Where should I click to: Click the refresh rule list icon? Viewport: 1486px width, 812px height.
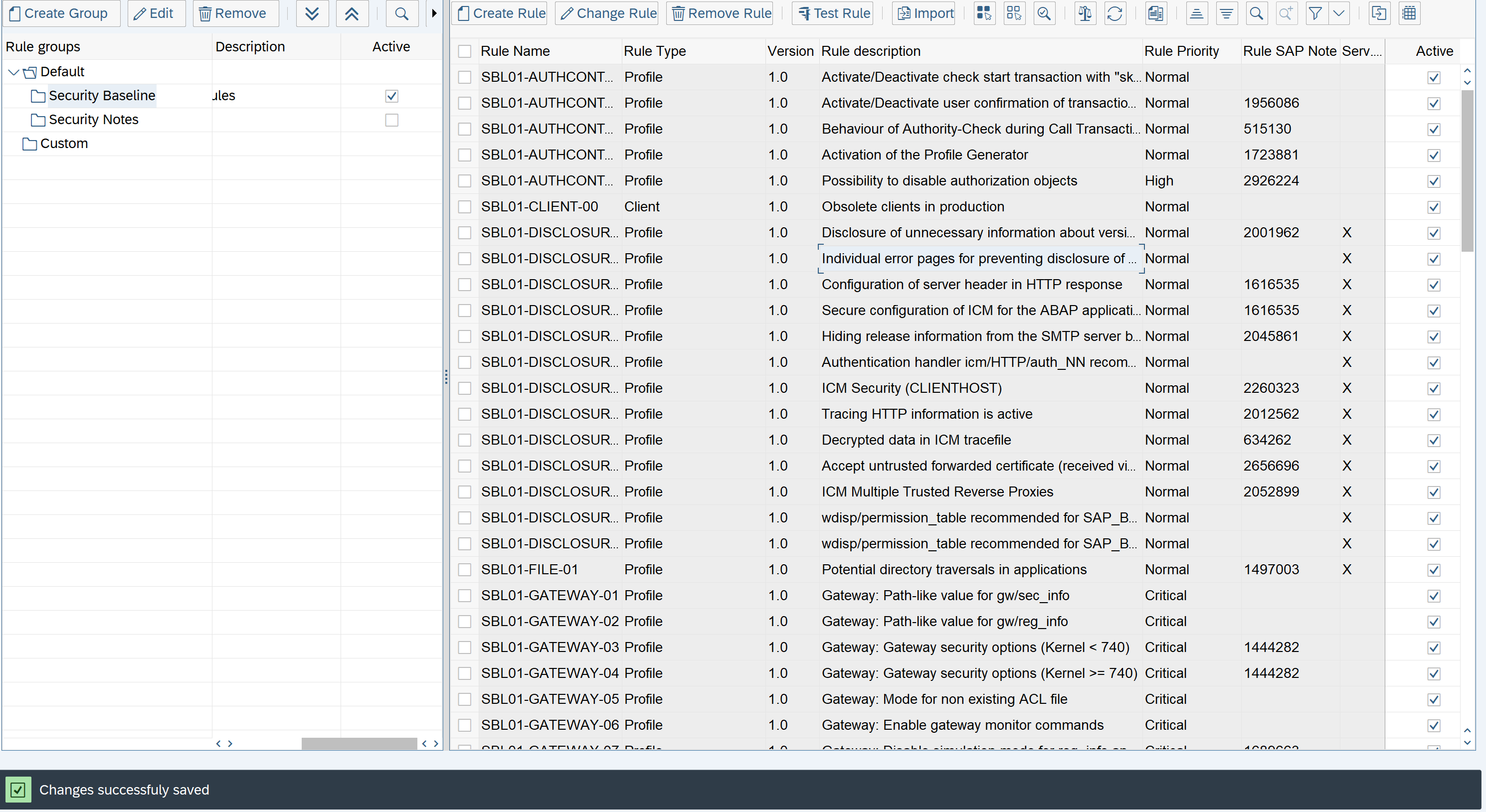[x=1114, y=13]
